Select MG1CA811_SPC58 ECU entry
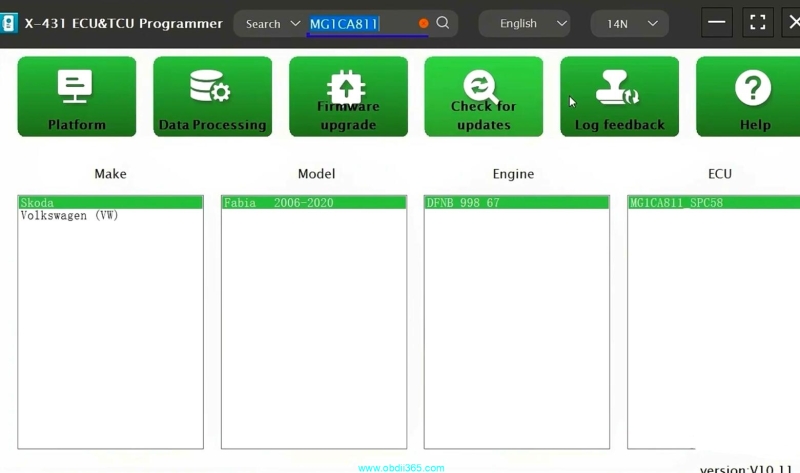Viewport: 800px width, 473px height. [714, 203]
